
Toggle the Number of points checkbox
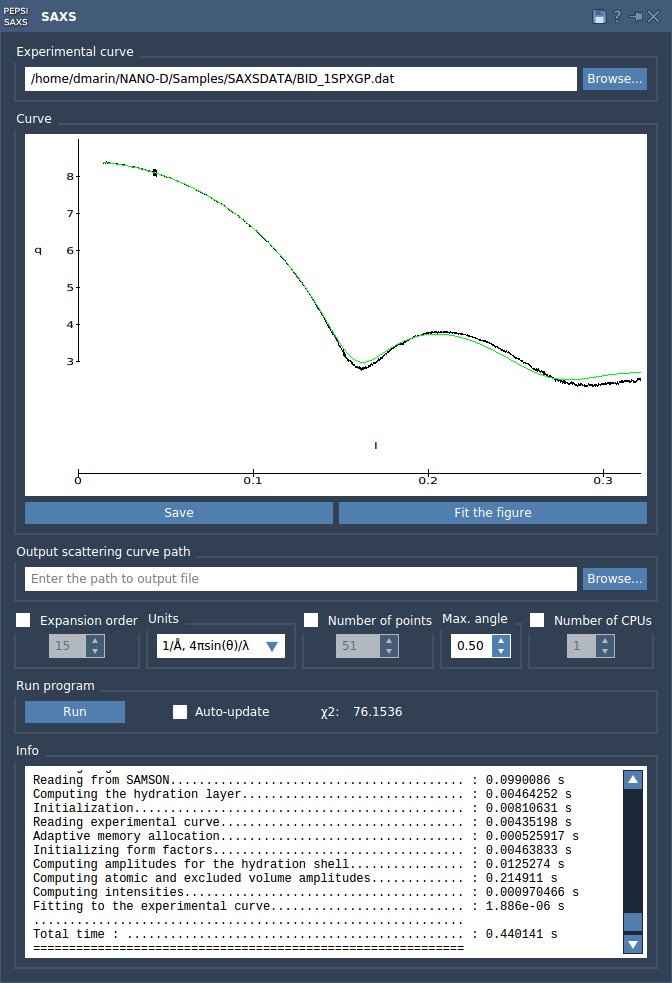coord(311,621)
